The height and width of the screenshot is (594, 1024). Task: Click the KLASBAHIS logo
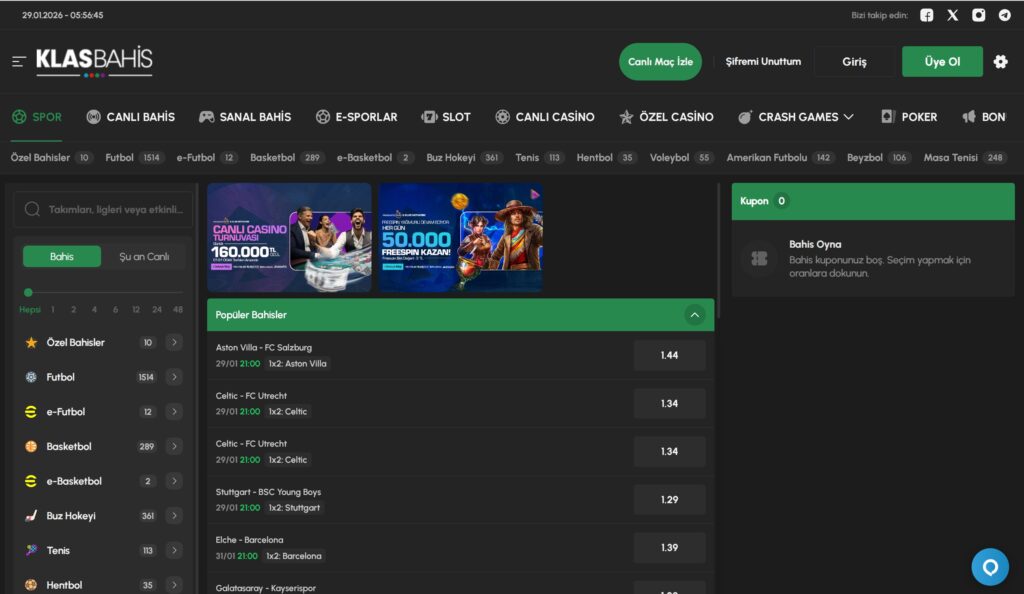[x=94, y=62]
